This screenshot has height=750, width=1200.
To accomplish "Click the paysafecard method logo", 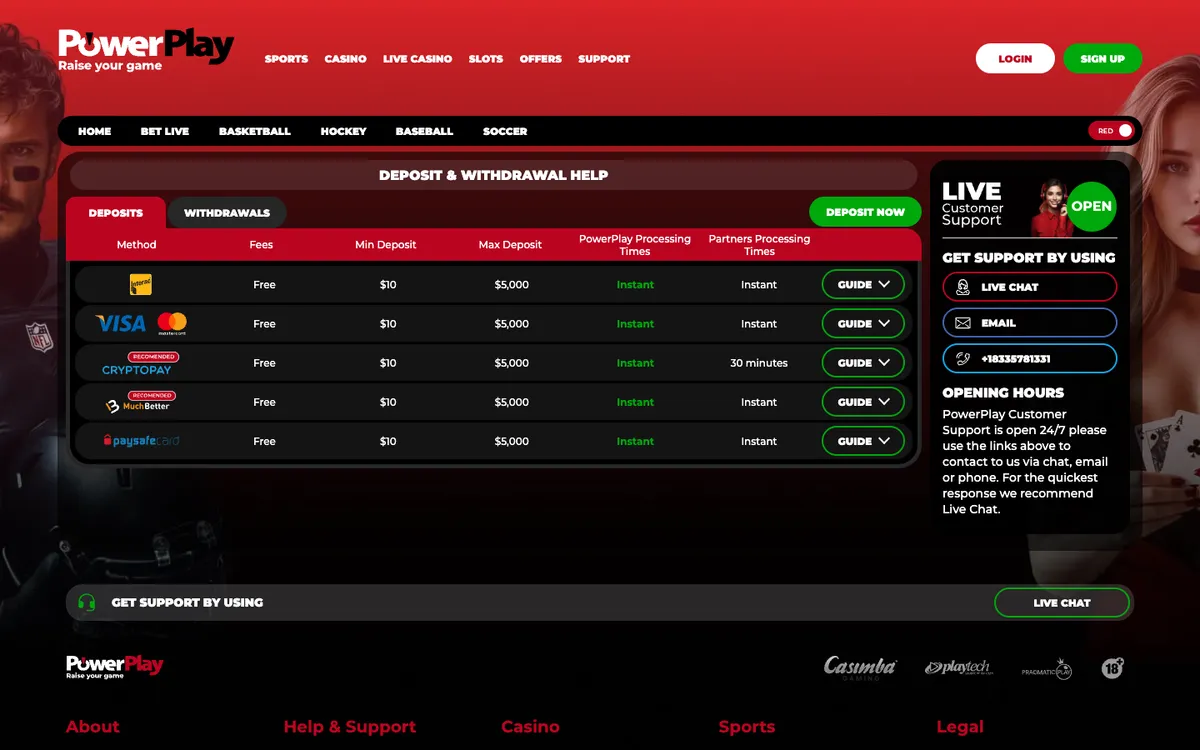I will [141, 441].
